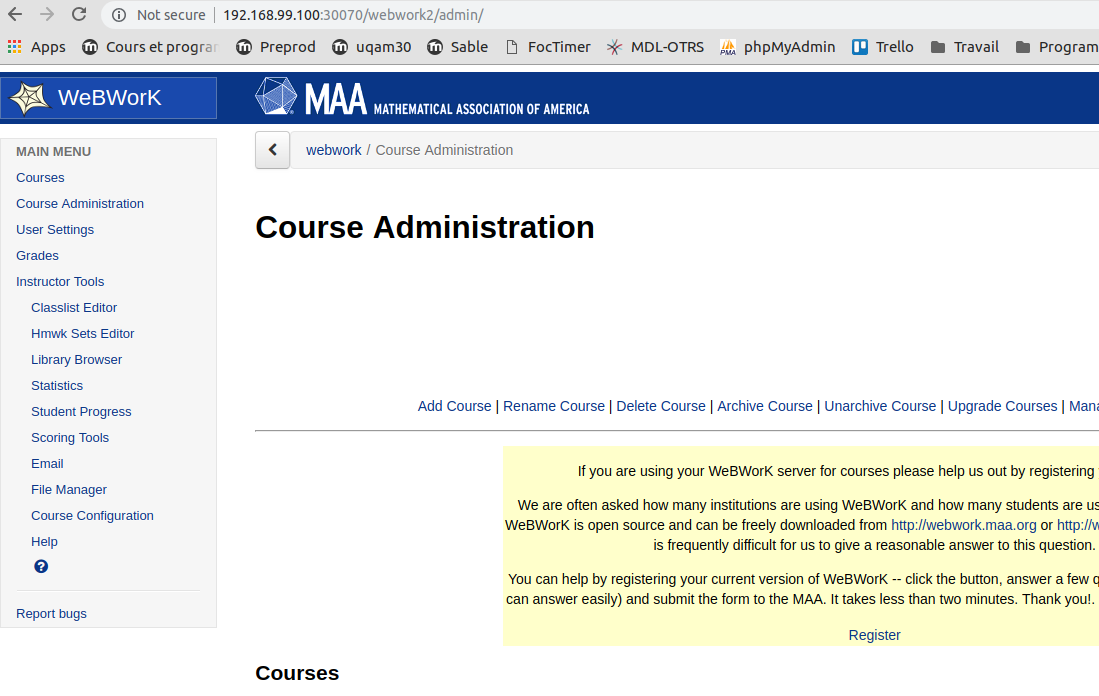The width and height of the screenshot is (1099, 696).
Task: Open the FocTimer bookmark
Action: coord(548,47)
